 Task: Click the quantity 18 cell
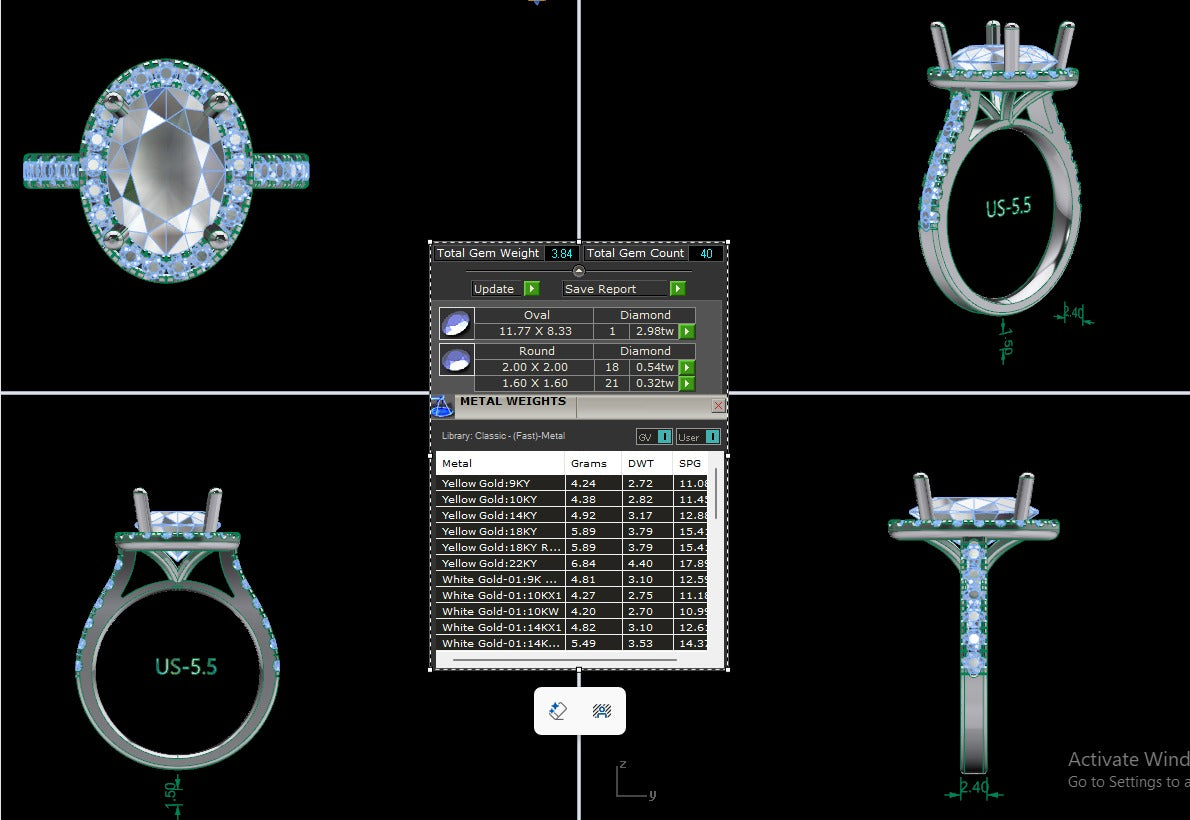click(x=612, y=367)
